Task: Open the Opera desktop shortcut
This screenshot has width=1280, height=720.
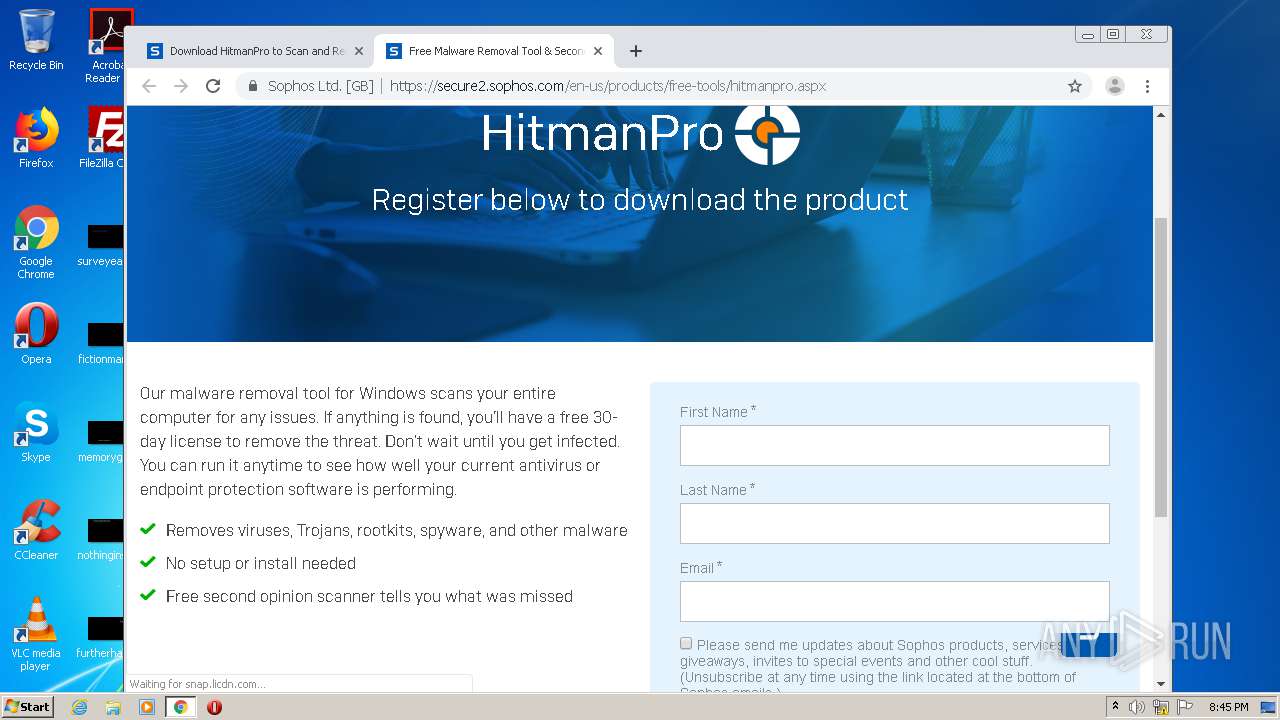Action: [36, 333]
